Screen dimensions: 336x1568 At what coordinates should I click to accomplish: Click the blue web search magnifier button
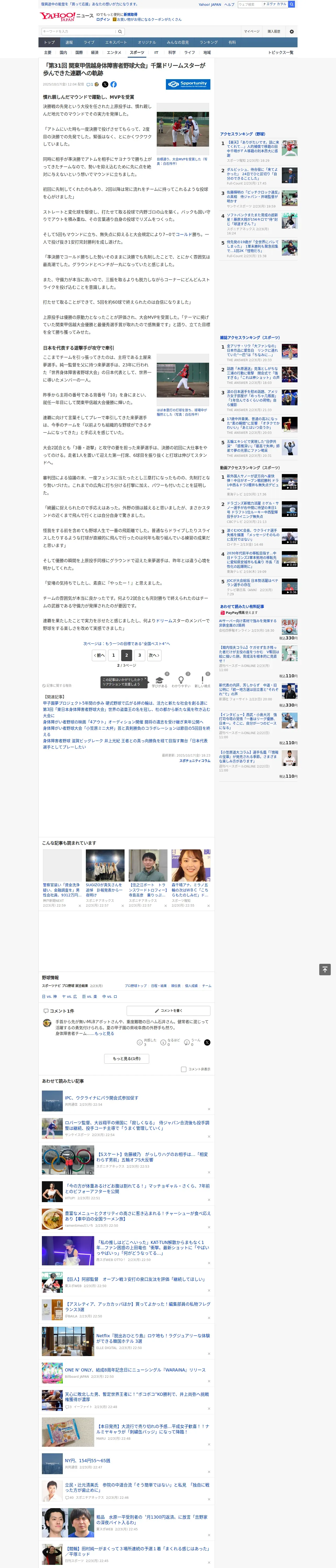292,4
